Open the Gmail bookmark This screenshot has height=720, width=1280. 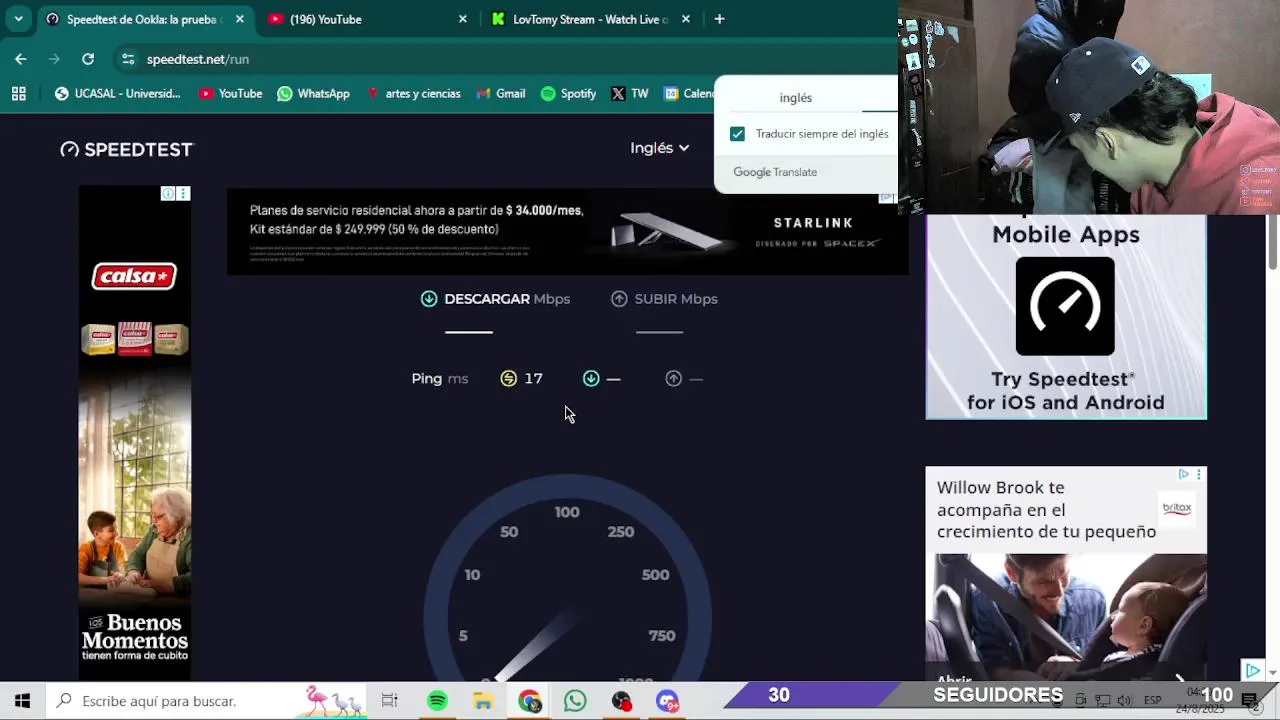pos(501,93)
